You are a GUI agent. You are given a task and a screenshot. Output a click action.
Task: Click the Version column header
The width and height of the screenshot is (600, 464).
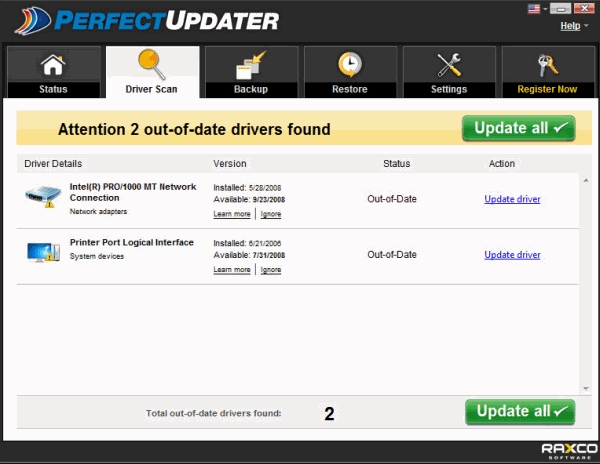pos(230,164)
